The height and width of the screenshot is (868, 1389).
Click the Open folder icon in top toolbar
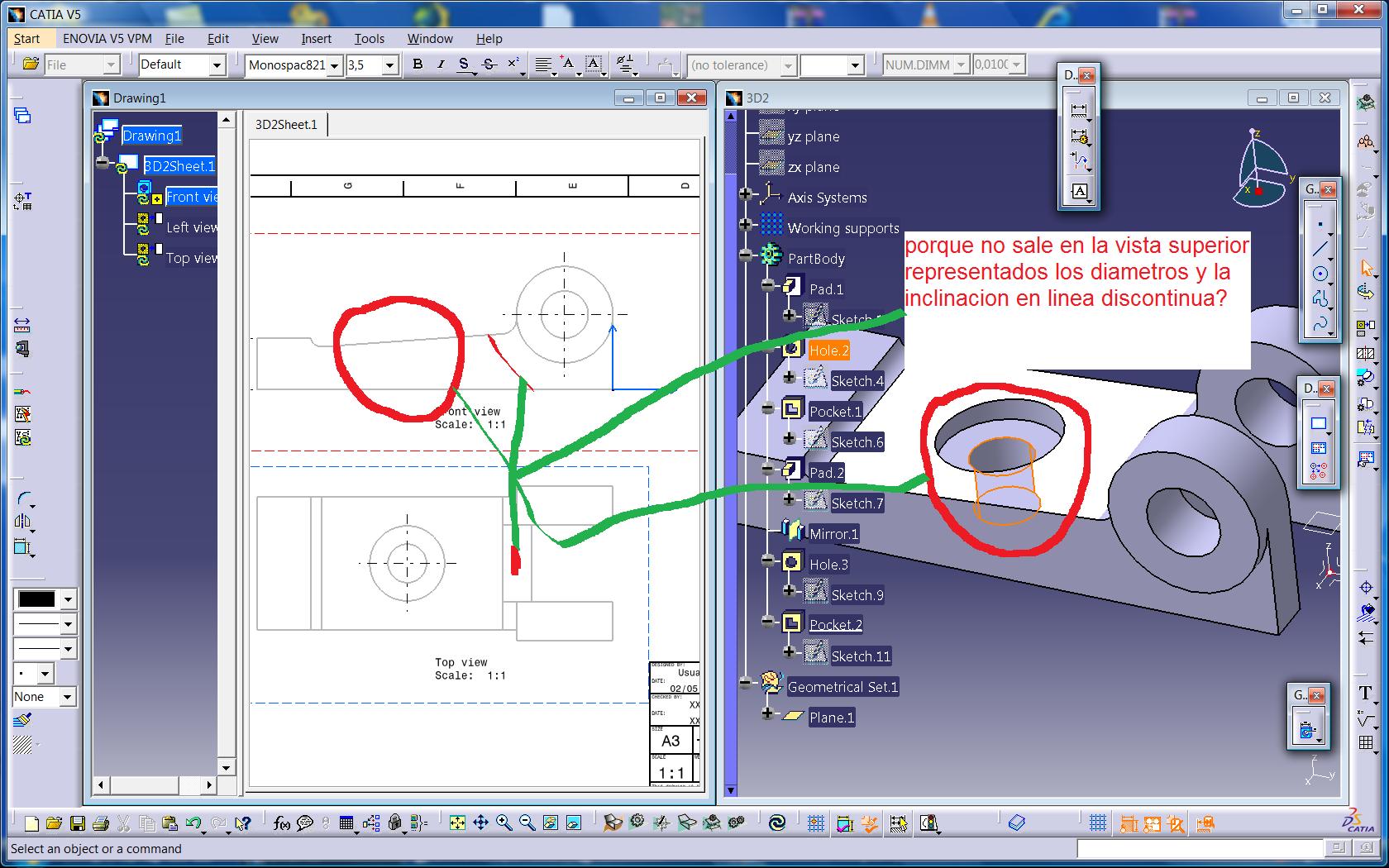(x=31, y=64)
